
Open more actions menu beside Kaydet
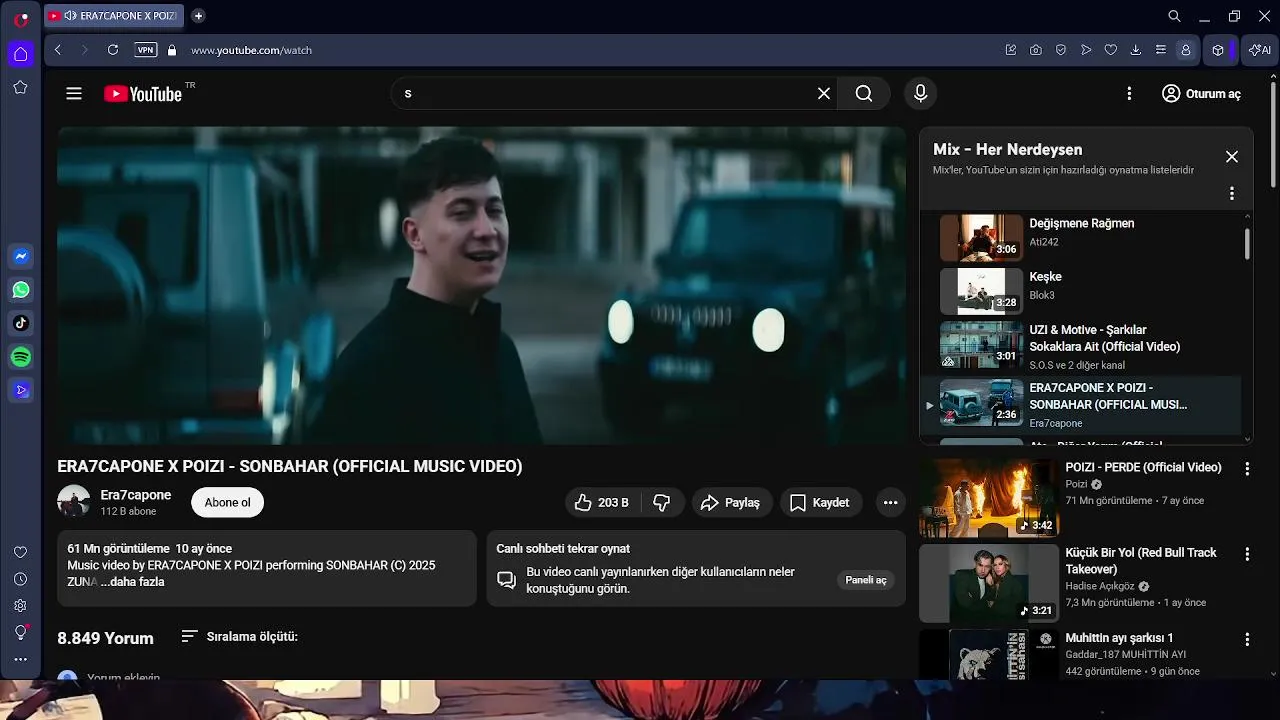pyautogui.click(x=890, y=503)
